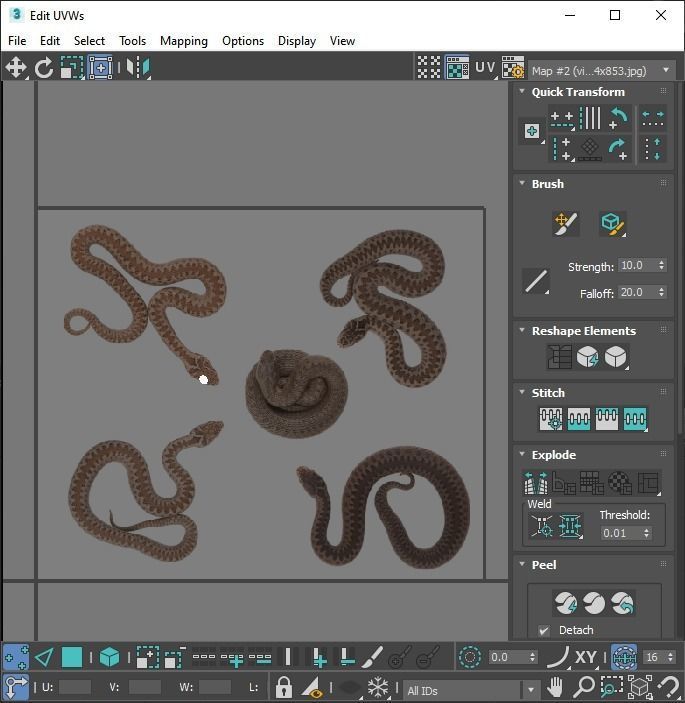Open the Tools menu
This screenshot has height=703, width=685.
132,41
